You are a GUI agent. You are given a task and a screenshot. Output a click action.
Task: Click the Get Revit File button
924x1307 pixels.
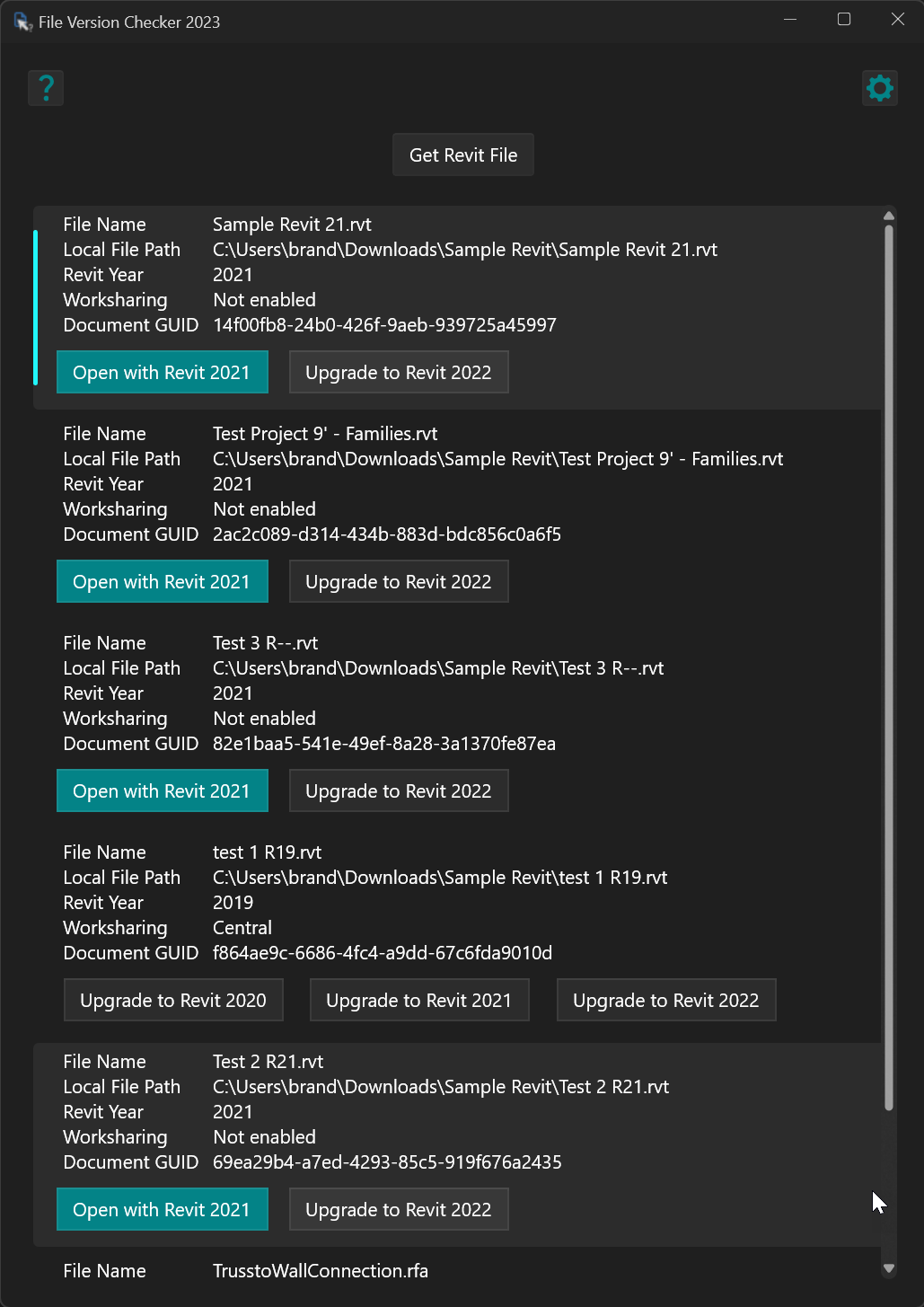click(x=462, y=155)
